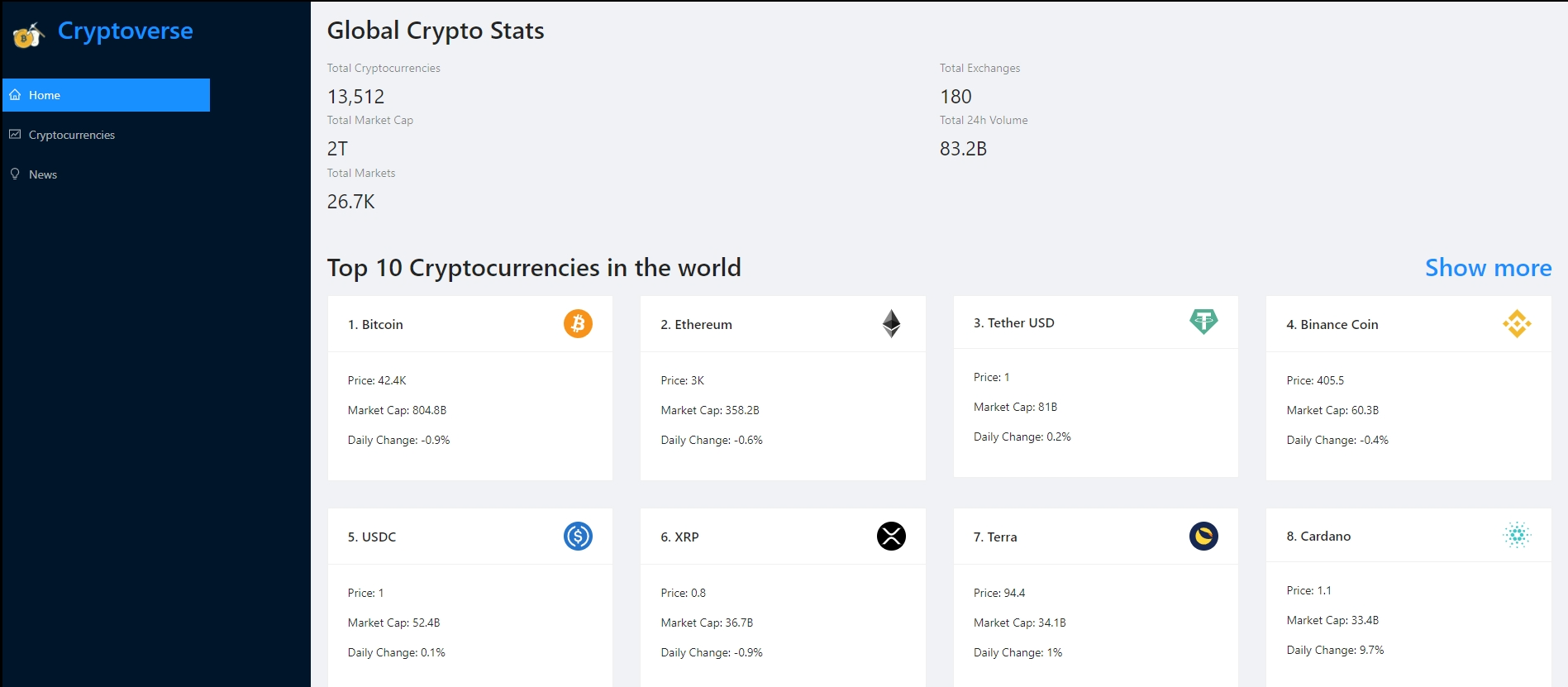Click the Total Cryptocurrencies label
Viewport: 1568px width, 687px height.
pyautogui.click(x=384, y=69)
